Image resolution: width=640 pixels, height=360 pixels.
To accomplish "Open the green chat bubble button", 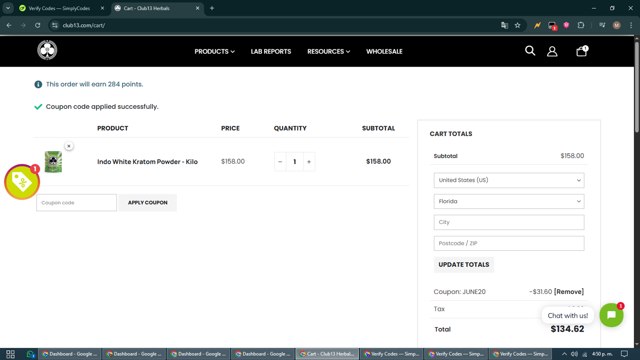I will (x=611, y=315).
